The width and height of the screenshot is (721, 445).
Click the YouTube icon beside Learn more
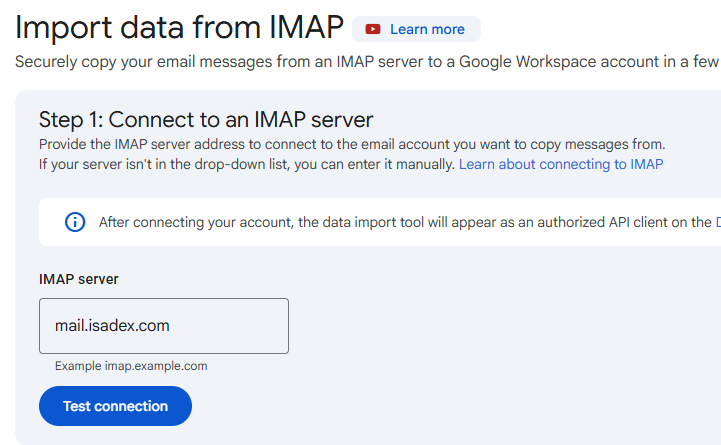coord(373,29)
